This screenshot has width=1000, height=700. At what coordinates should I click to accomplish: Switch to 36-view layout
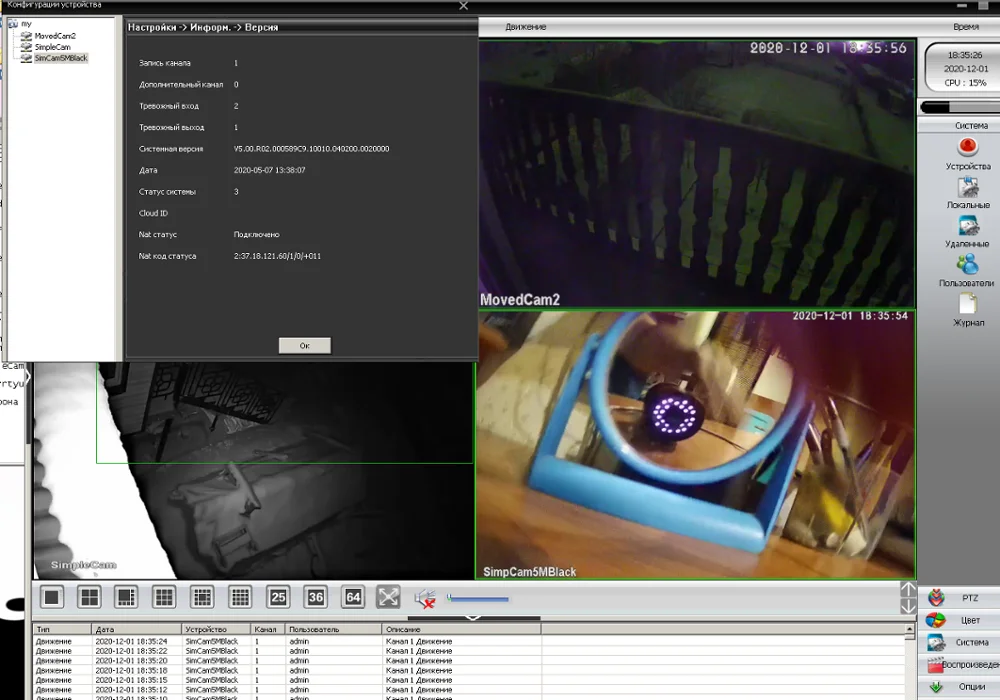tap(316, 597)
